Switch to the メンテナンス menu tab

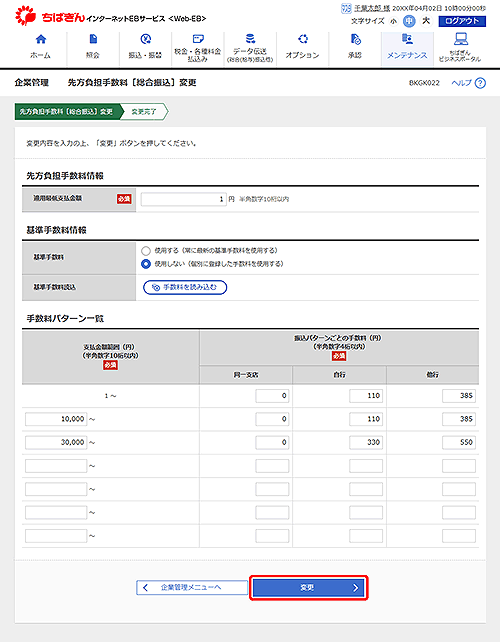407,49
